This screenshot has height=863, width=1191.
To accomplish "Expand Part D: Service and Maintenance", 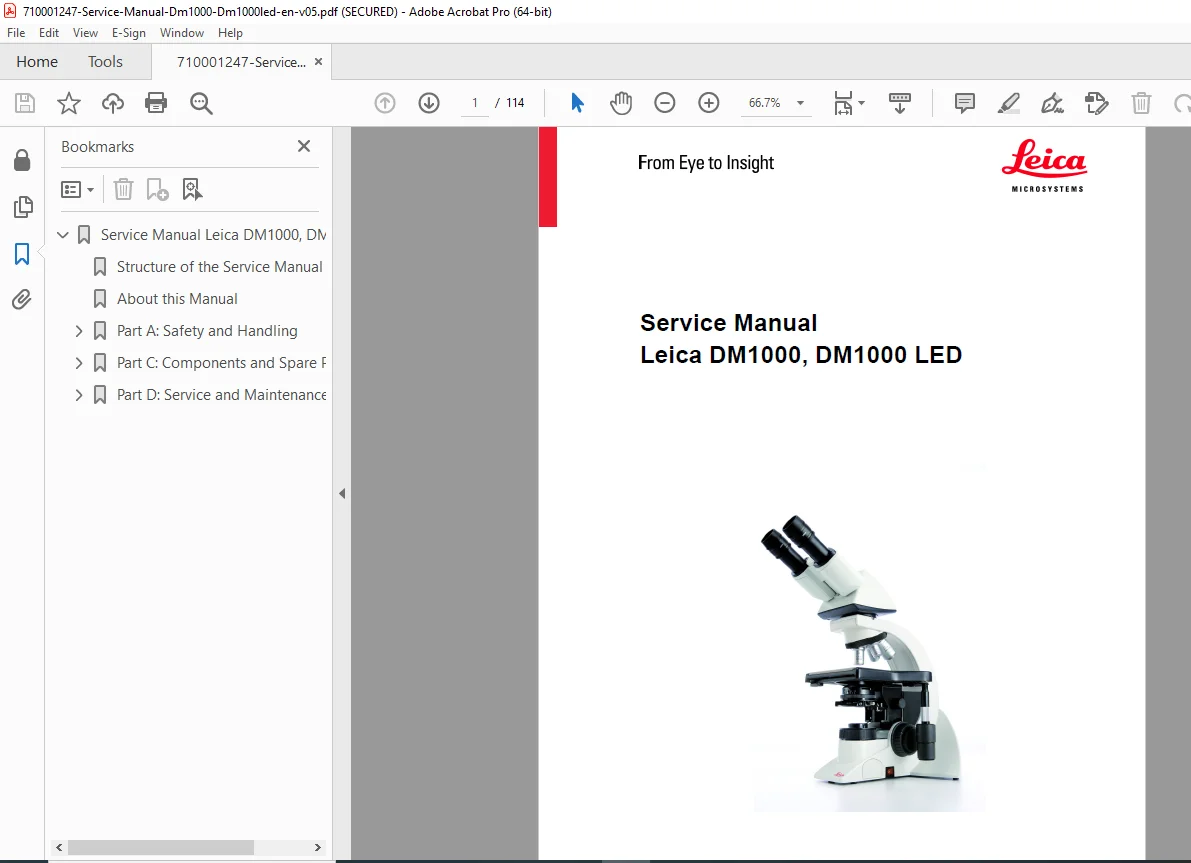I will point(79,395).
